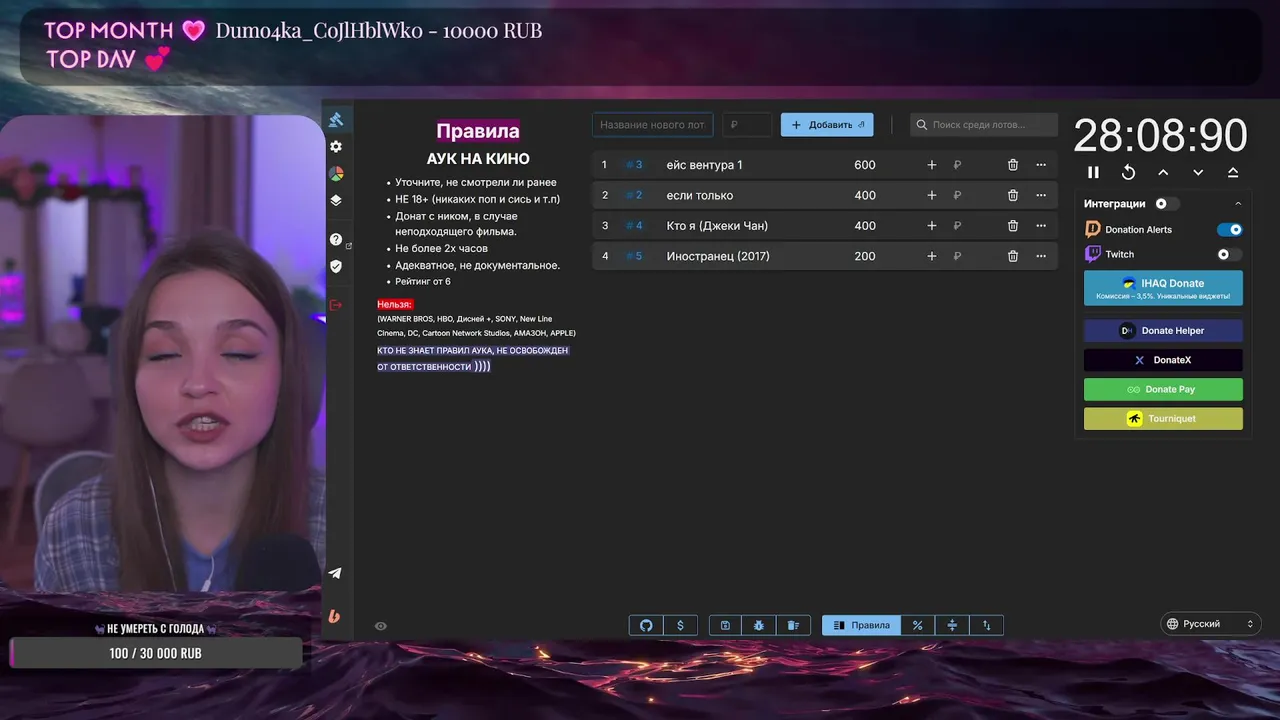Open the shield checkmark sidebar icon
This screenshot has width=1280, height=720.
336,266
